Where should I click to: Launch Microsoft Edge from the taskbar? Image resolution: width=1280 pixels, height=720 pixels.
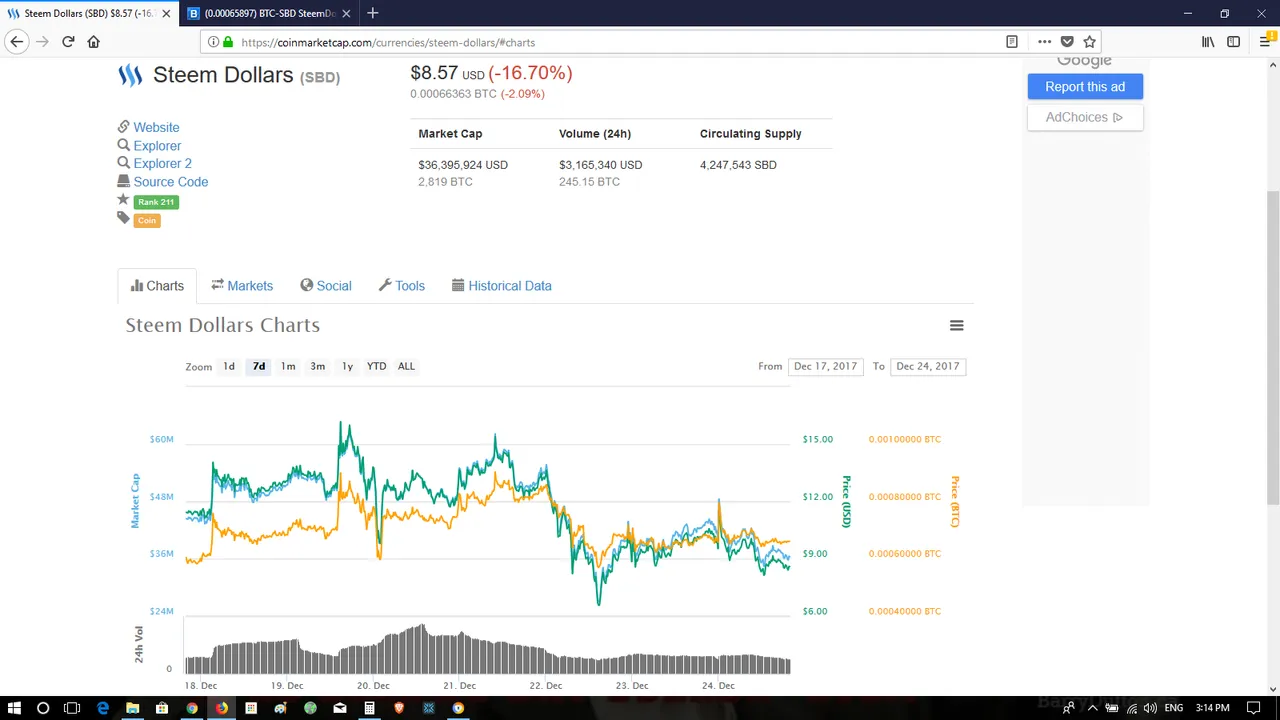(x=102, y=708)
